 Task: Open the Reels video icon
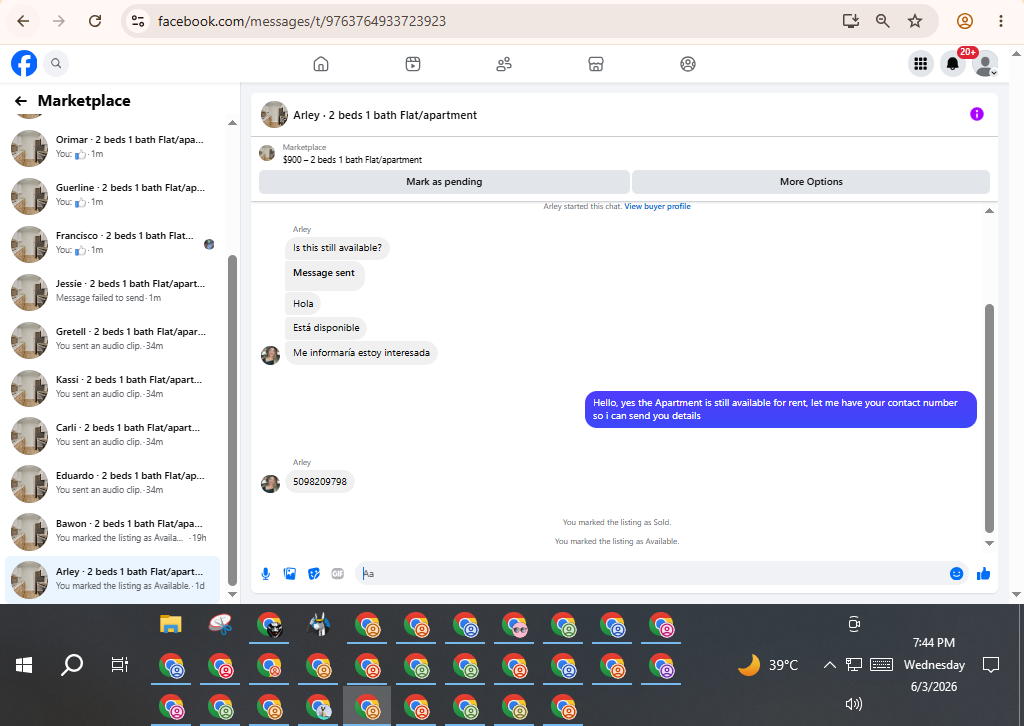(413, 64)
